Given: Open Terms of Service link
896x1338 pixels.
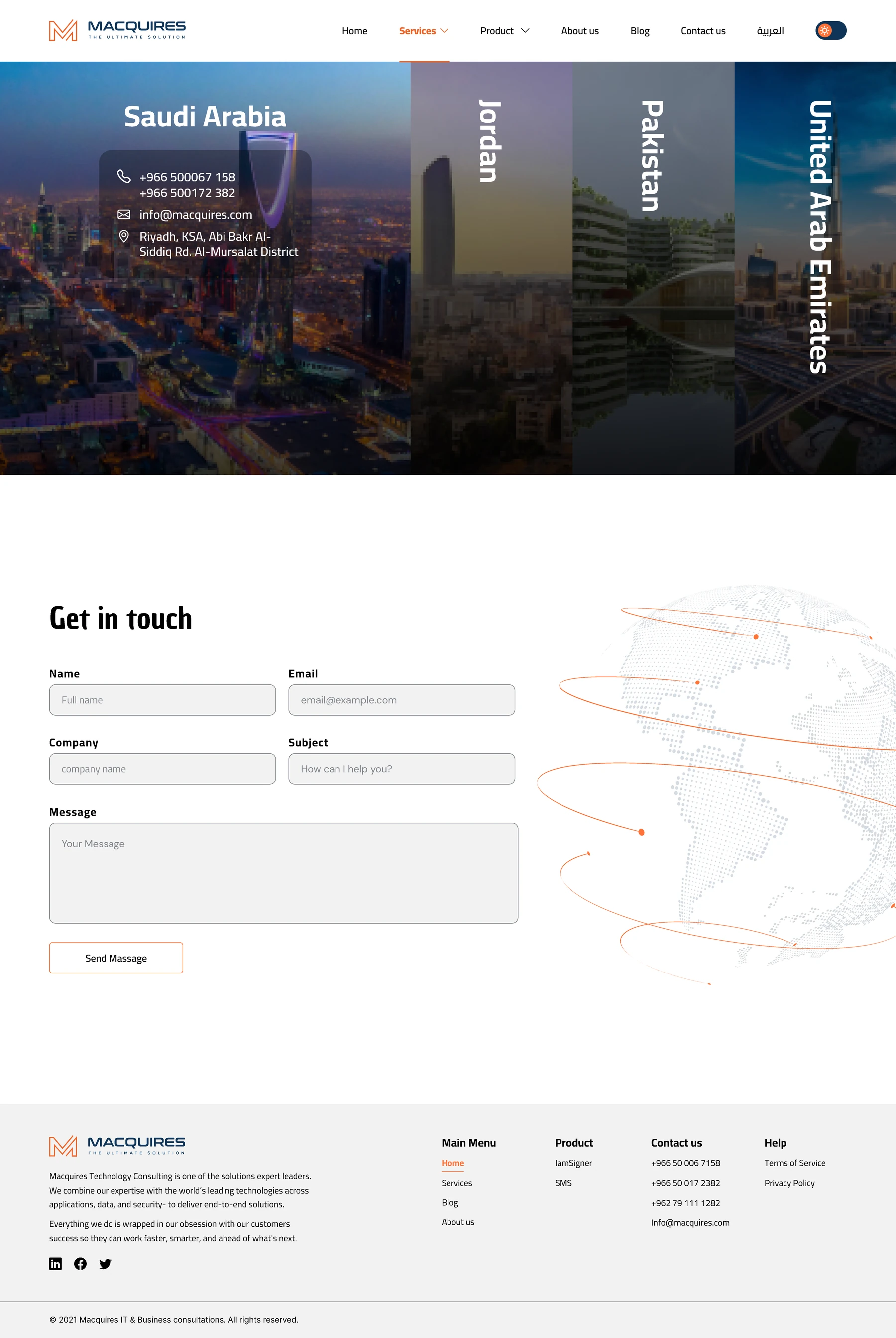Looking at the screenshot, I should click(x=794, y=1163).
